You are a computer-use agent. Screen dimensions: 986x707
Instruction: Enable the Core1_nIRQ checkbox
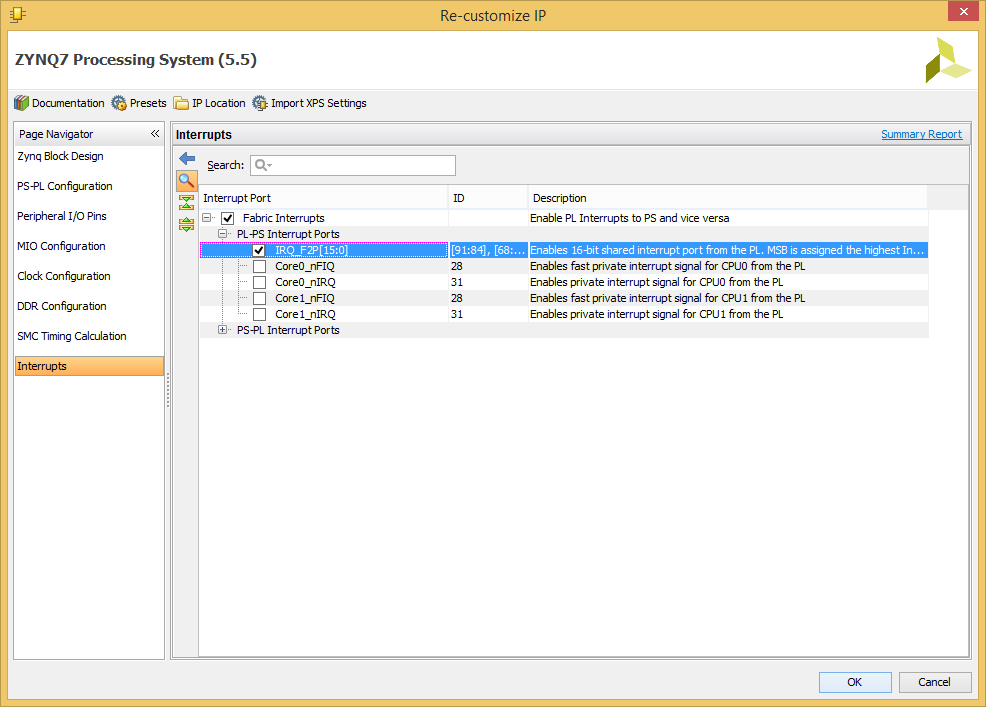click(x=259, y=314)
